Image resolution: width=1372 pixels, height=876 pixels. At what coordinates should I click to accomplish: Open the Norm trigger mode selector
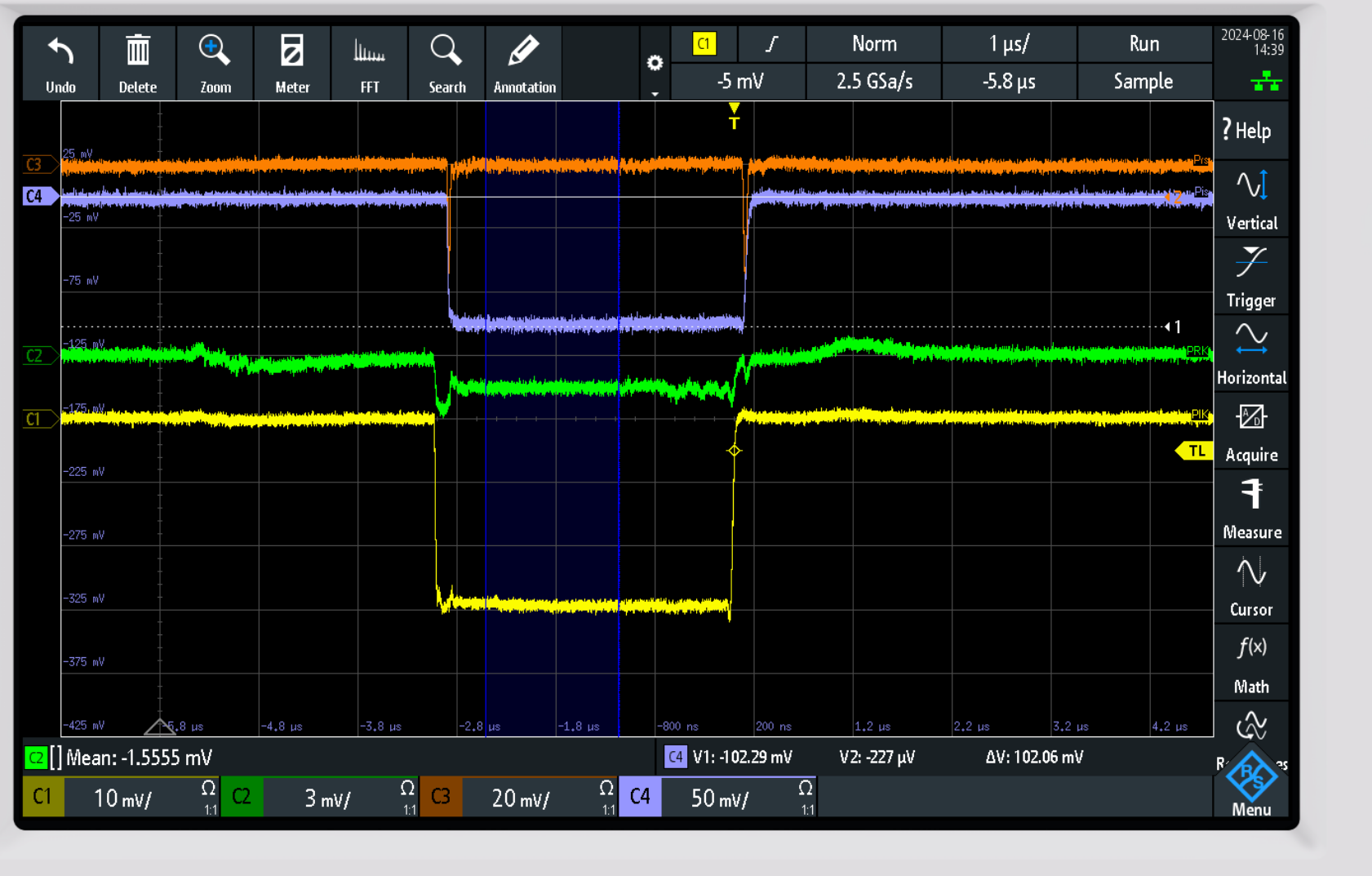point(873,44)
